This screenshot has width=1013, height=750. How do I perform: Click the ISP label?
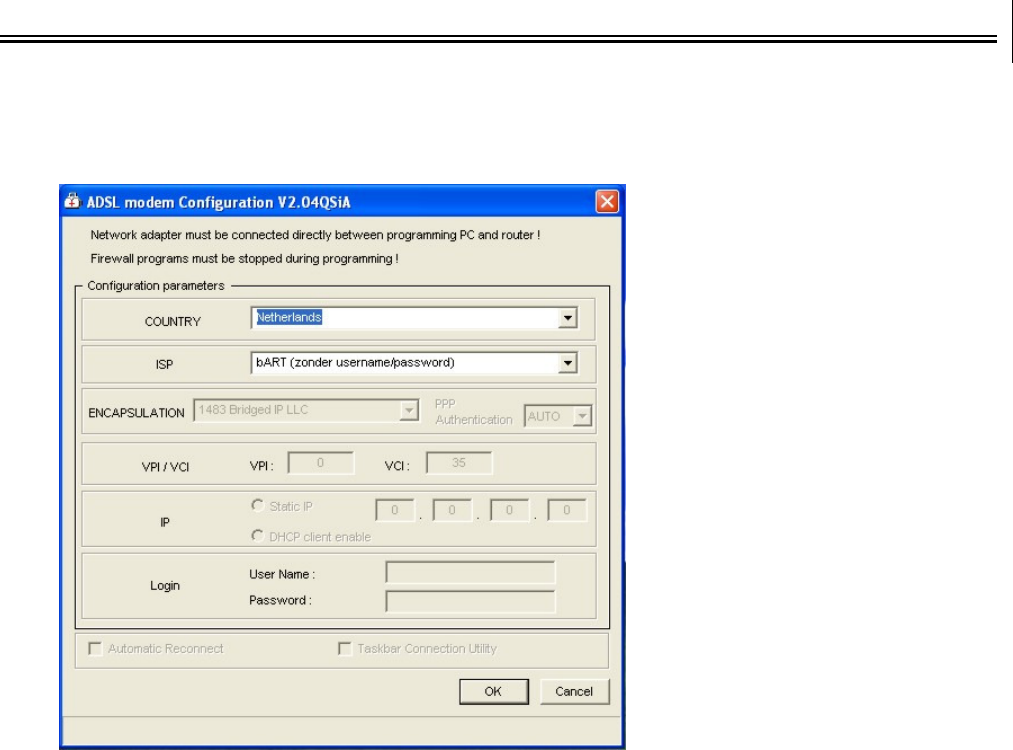tap(164, 364)
